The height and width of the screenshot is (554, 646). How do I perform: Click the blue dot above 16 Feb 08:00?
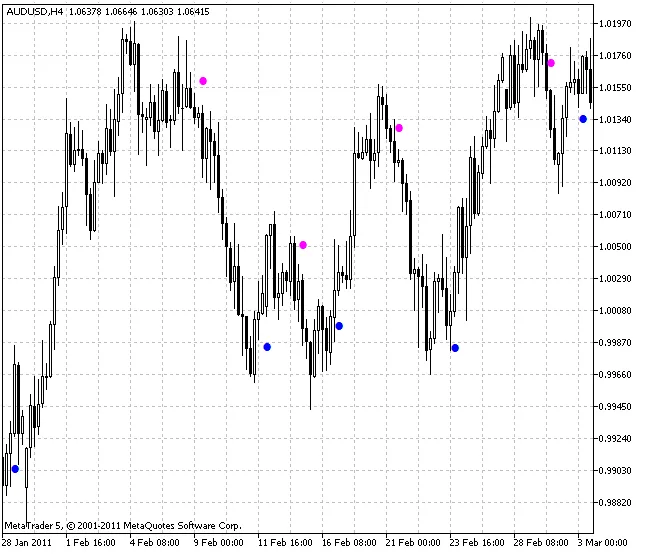pos(339,326)
